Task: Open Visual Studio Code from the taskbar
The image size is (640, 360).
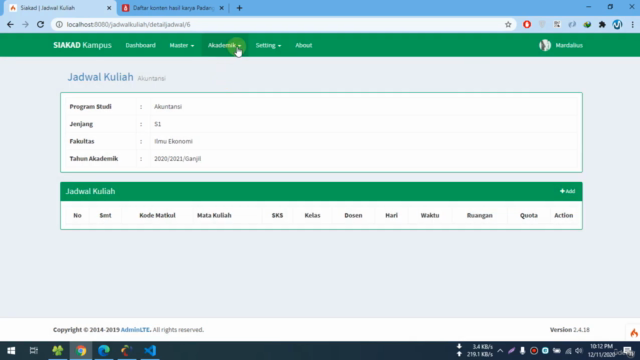Action: pyautogui.click(x=150, y=351)
